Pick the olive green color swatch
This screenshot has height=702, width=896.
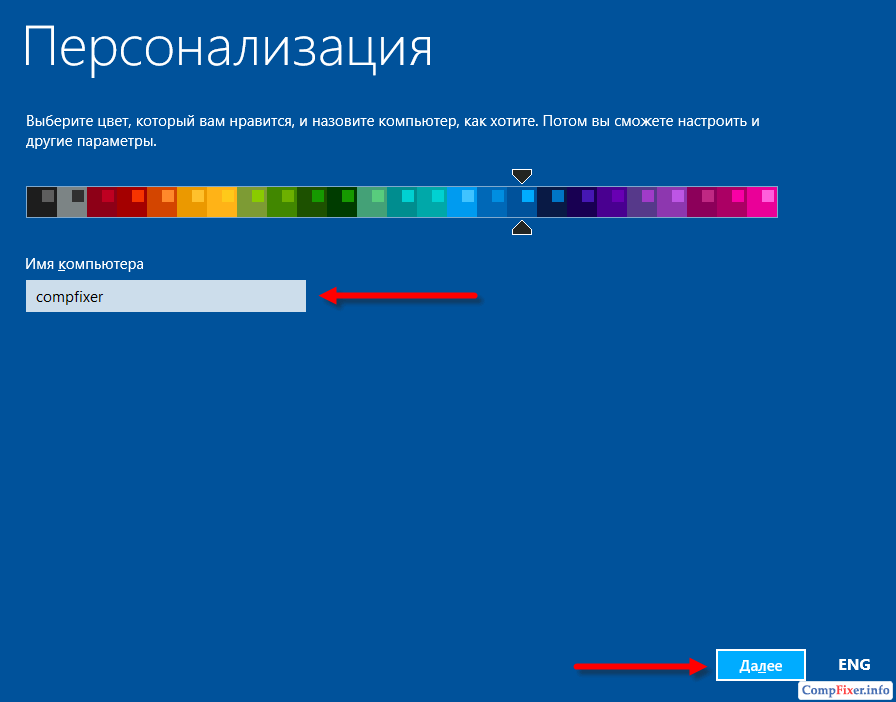(x=252, y=202)
